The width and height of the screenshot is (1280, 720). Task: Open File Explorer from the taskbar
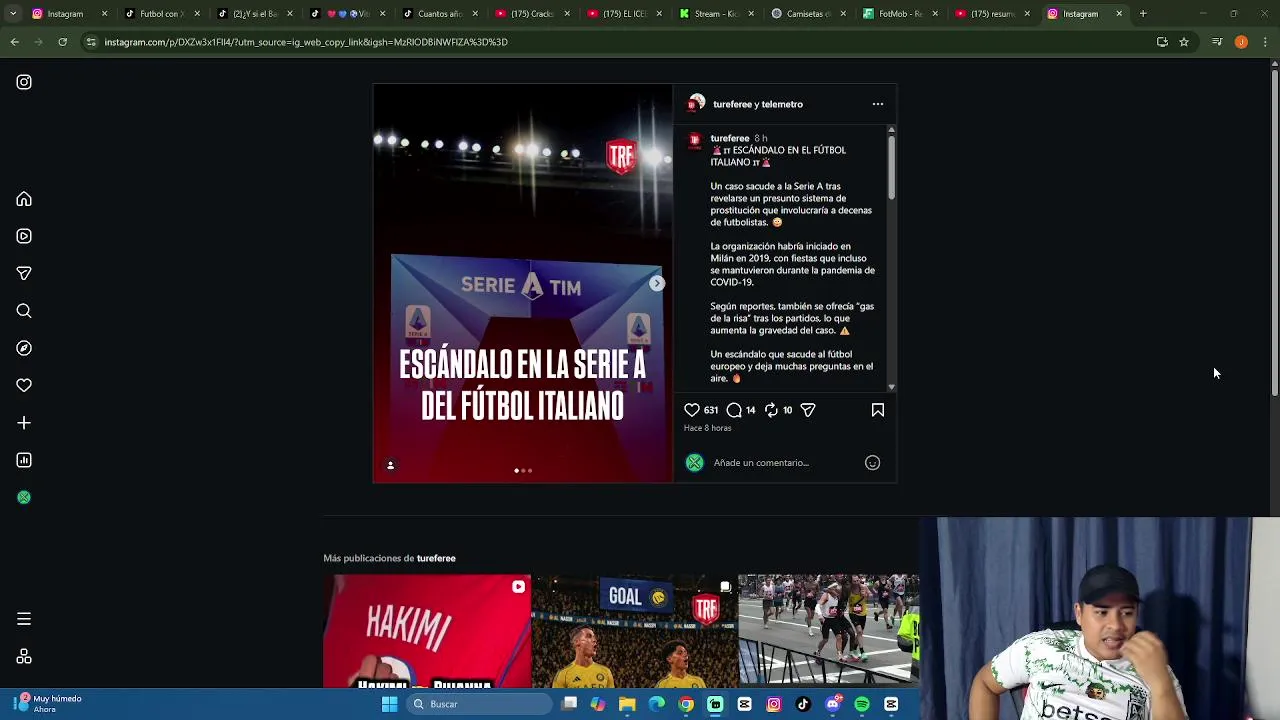point(627,704)
